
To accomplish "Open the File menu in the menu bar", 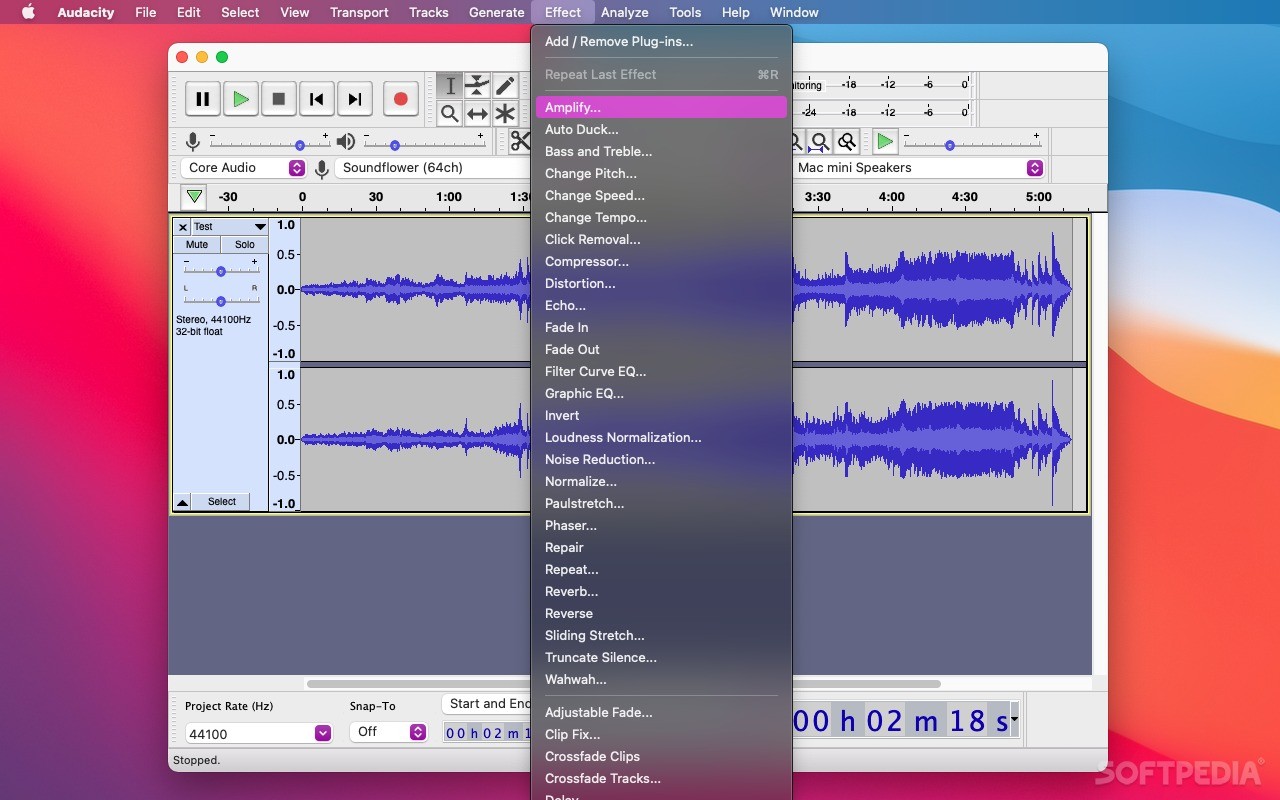I will (x=146, y=12).
